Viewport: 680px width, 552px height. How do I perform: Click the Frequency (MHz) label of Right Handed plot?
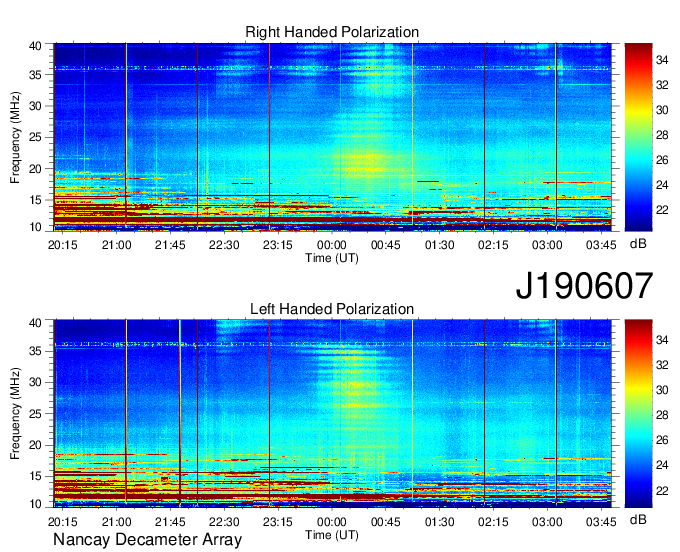[15, 137]
